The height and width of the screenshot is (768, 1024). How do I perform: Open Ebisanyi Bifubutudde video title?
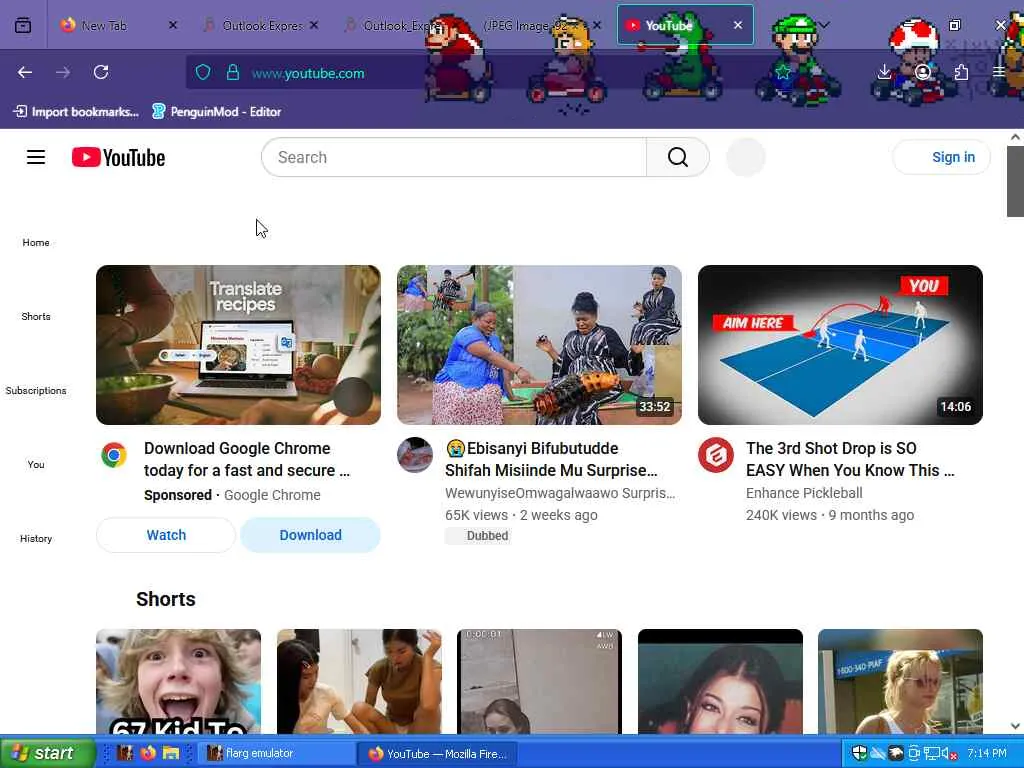pyautogui.click(x=551, y=459)
